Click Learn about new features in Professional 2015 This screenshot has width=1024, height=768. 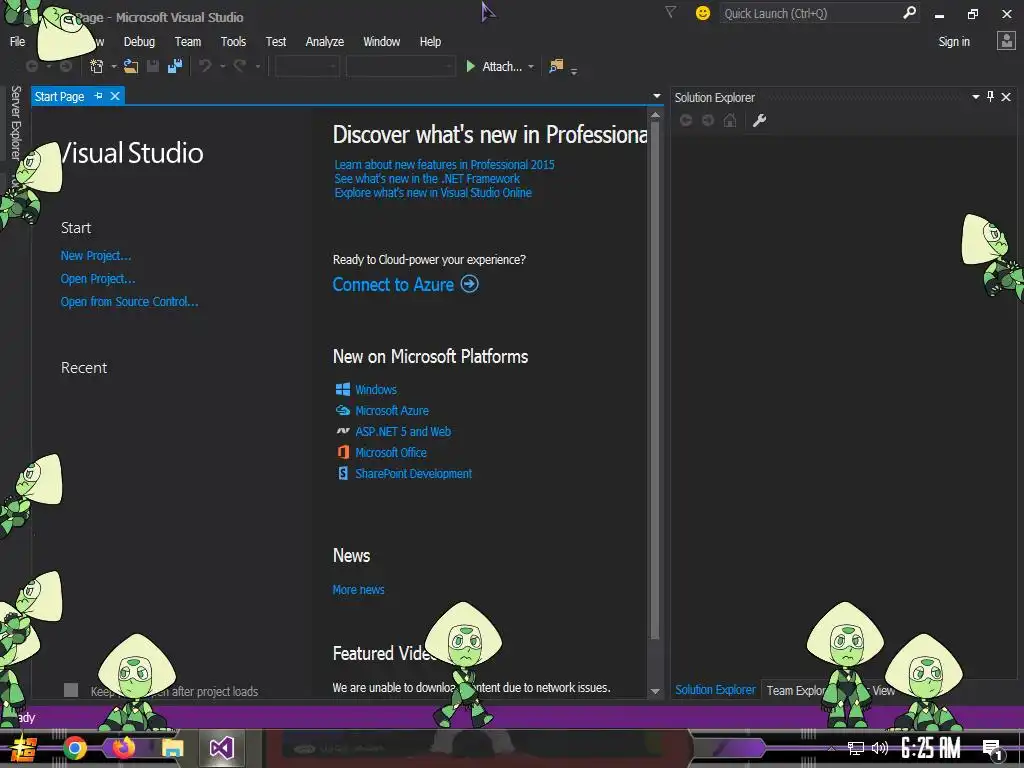point(444,165)
